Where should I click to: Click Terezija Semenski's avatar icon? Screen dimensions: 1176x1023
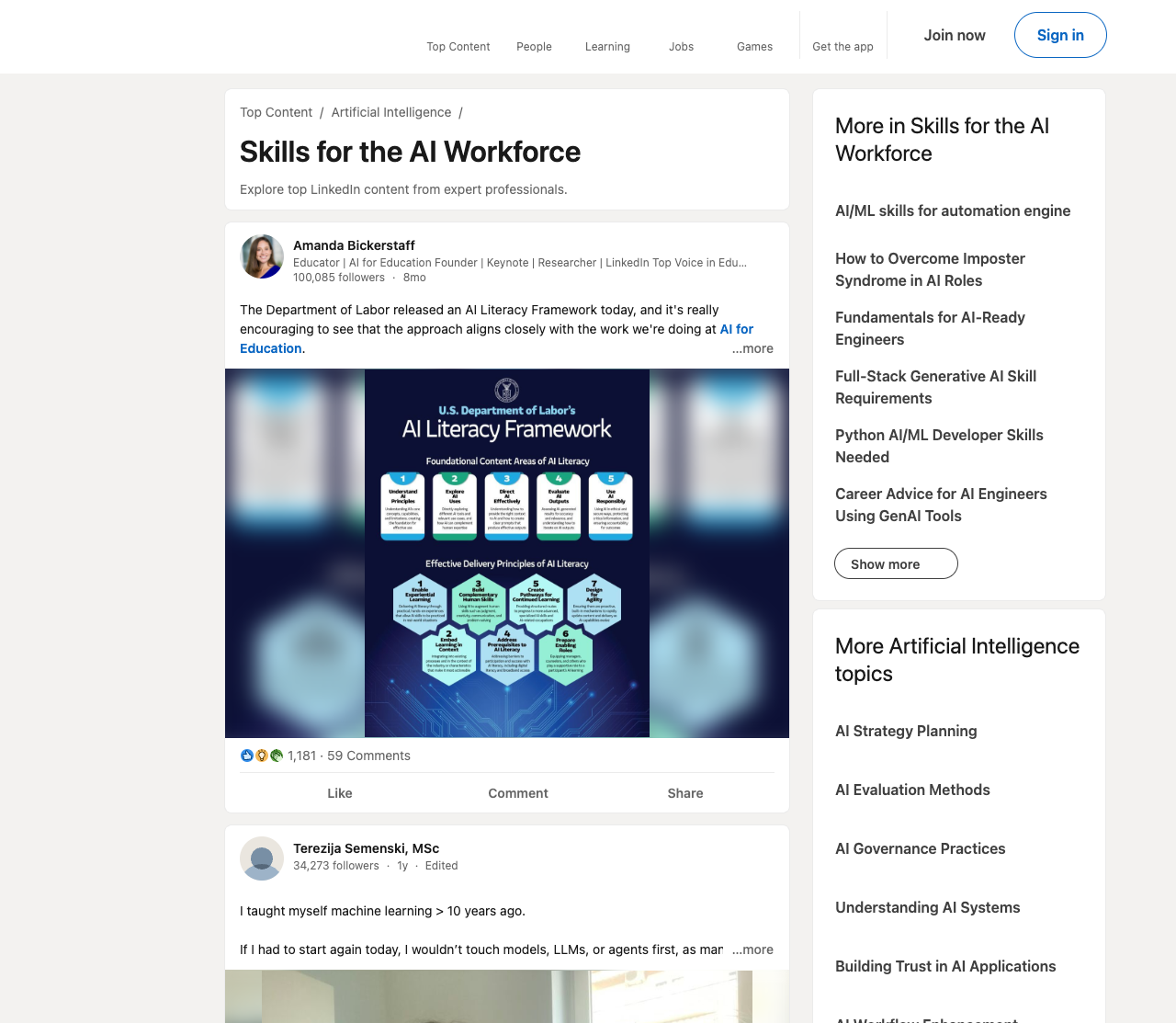click(x=262, y=858)
